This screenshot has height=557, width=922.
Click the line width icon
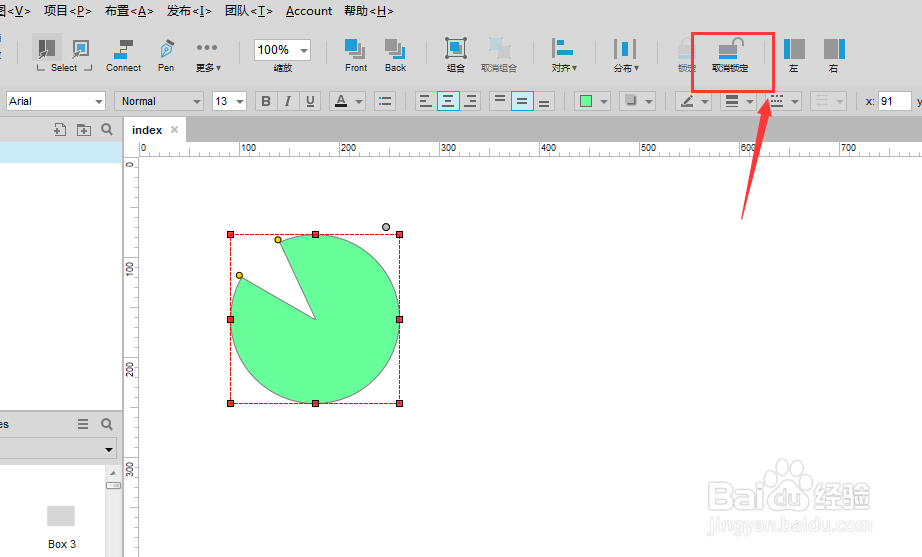[731, 101]
